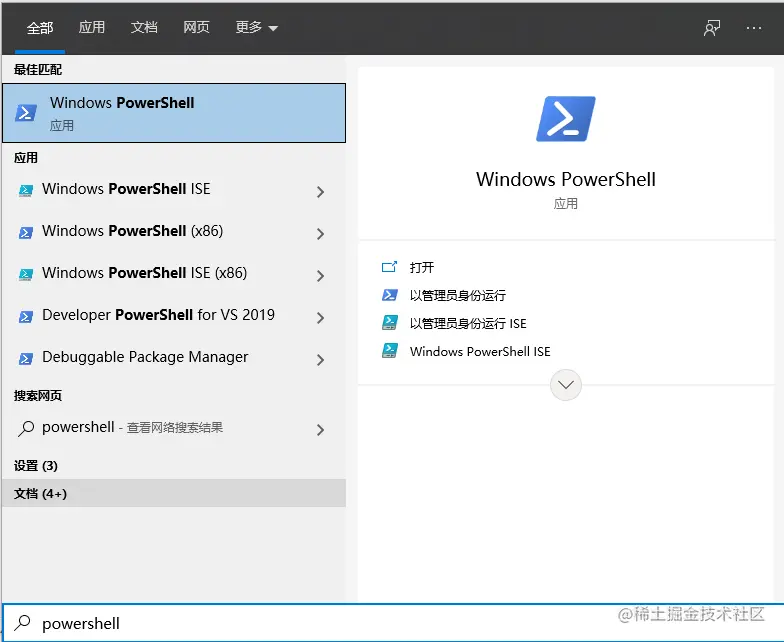This screenshot has height=642, width=784.
Task: Open the three-dot options menu
Action: click(x=754, y=28)
